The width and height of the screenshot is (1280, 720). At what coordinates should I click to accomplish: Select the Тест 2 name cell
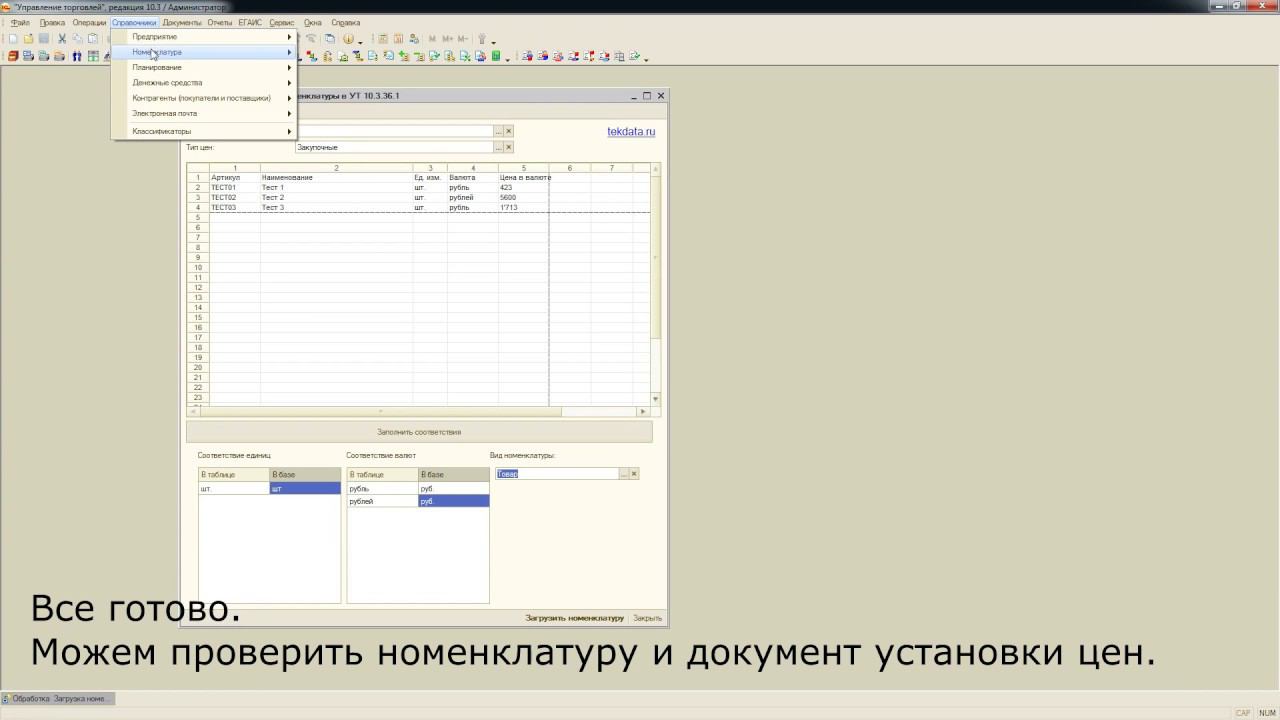336,197
